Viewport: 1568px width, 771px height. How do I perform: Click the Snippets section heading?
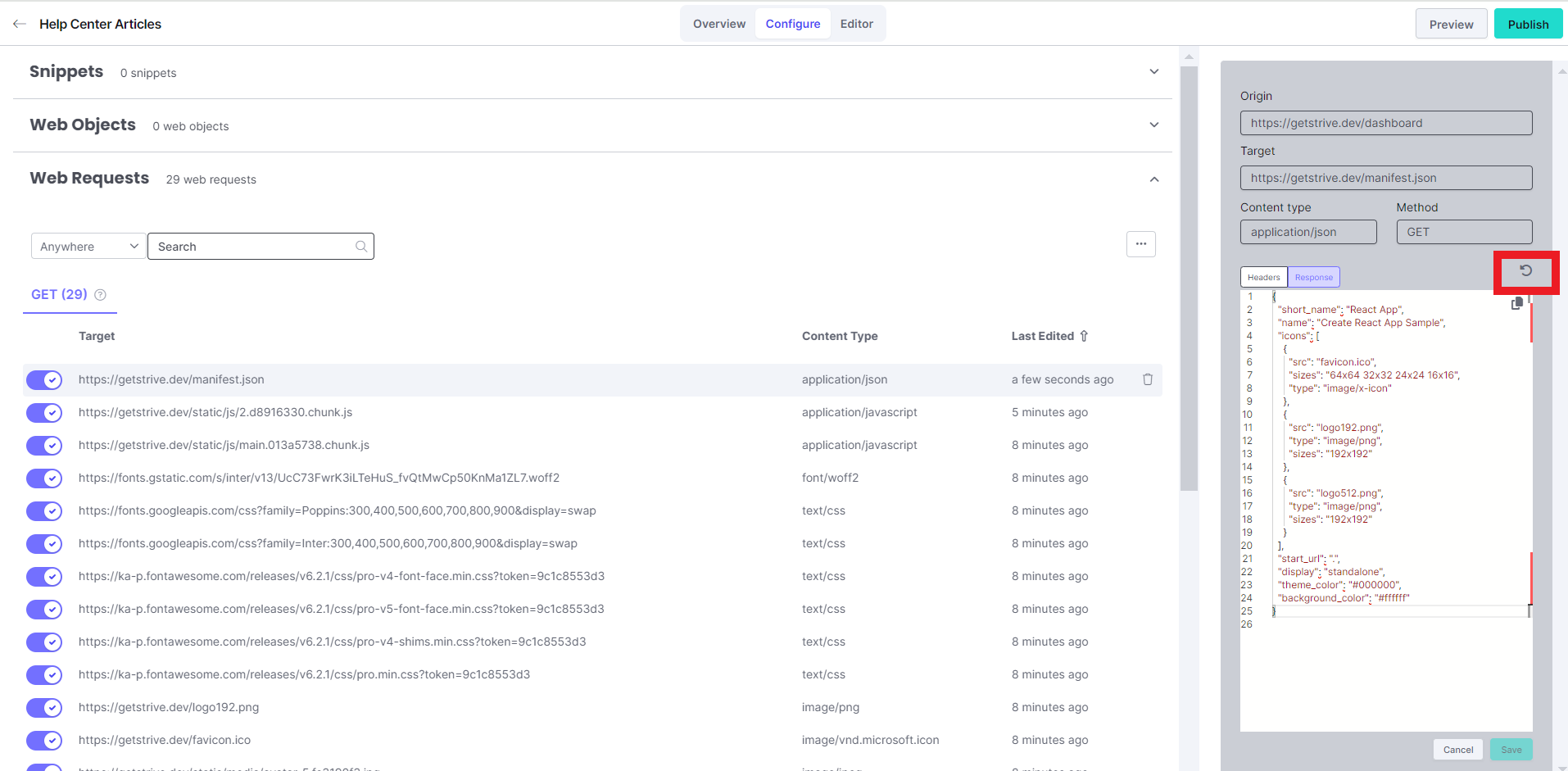pyautogui.click(x=66, y=71)
